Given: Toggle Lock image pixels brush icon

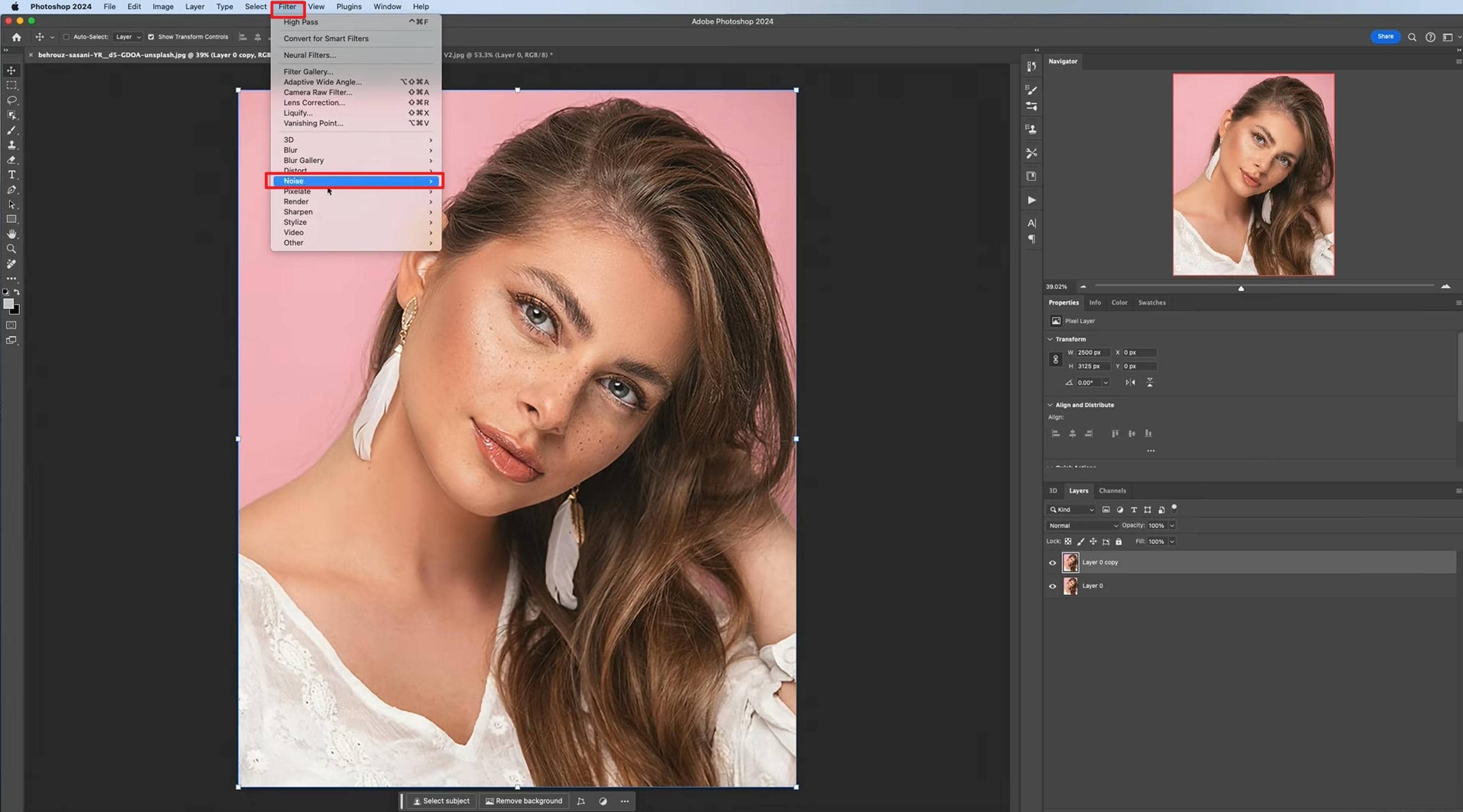Looking at the screenshot, I should [1080, 542].
